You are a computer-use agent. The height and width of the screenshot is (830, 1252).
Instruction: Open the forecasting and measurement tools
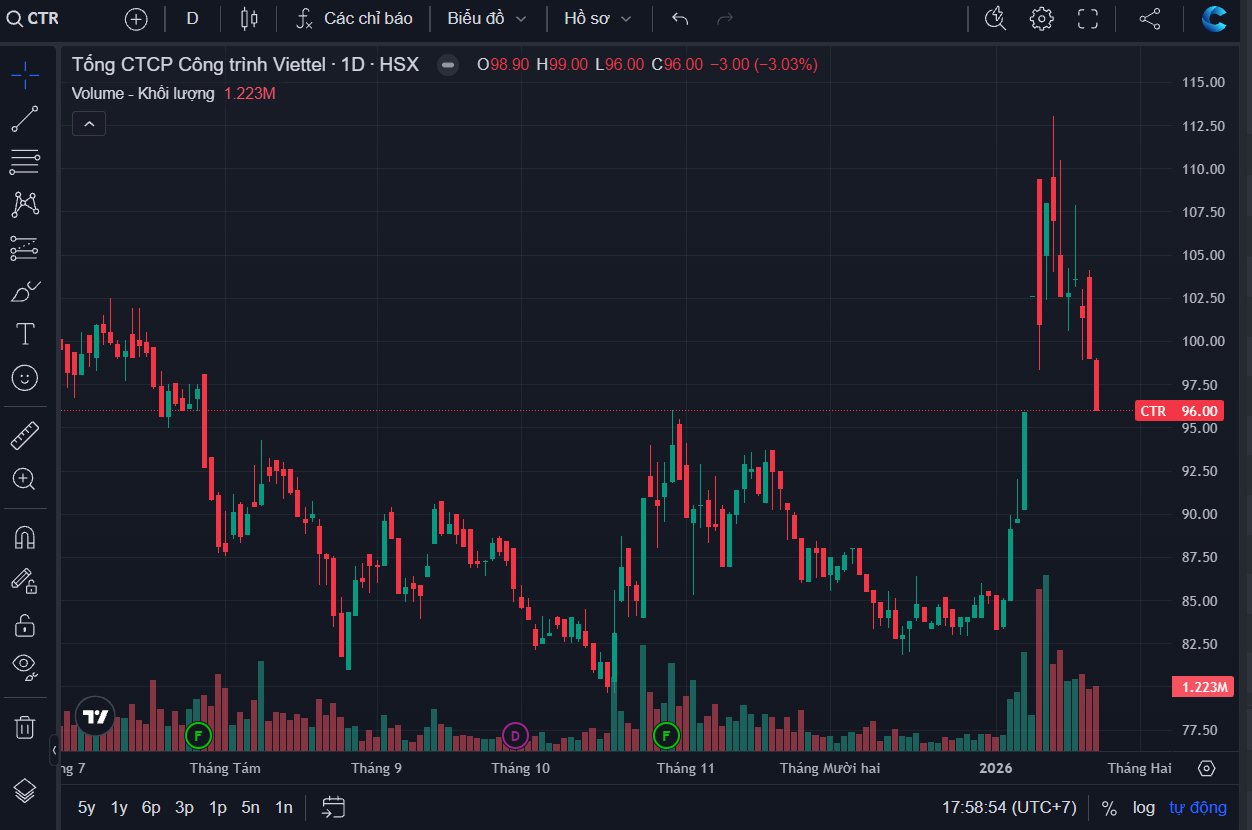[25, 248]
